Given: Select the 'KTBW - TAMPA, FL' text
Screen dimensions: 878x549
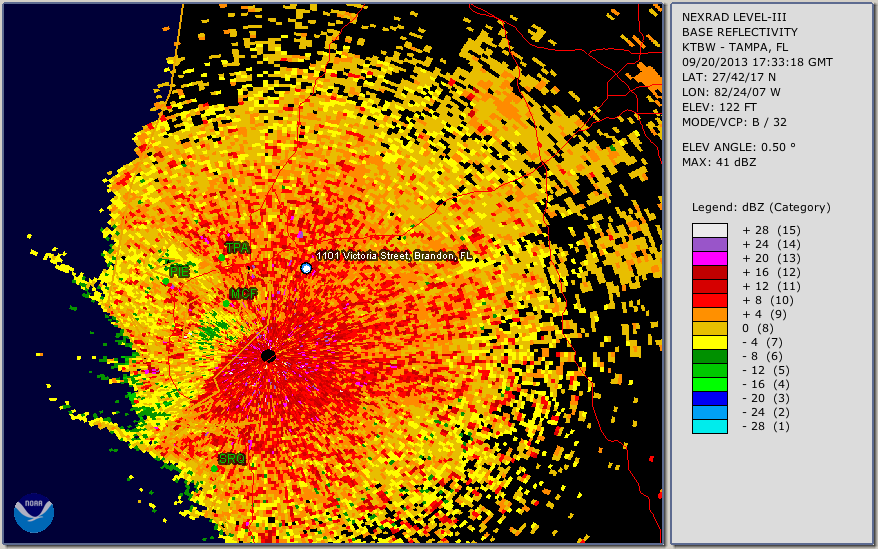Looking at the screenshot, I should 735,47.
